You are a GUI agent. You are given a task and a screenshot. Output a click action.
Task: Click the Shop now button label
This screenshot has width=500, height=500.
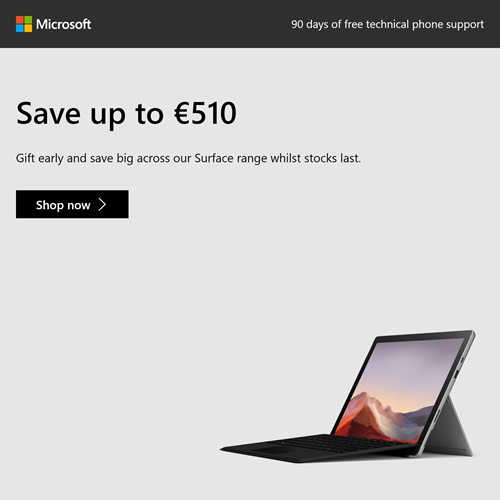coord(63,205)
